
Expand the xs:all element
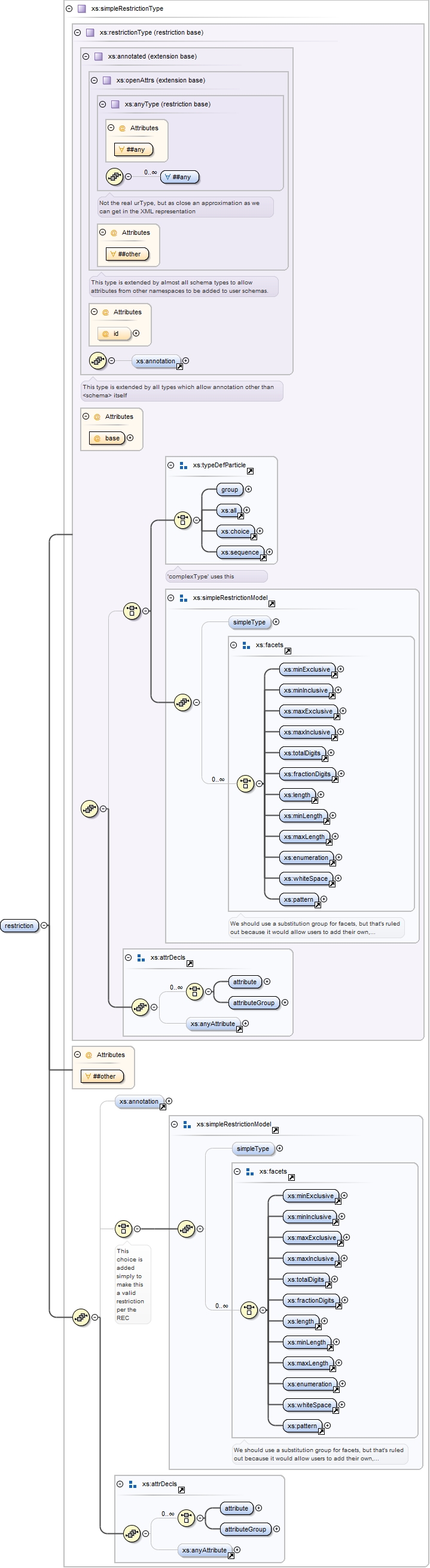click(x=246, y=510)
